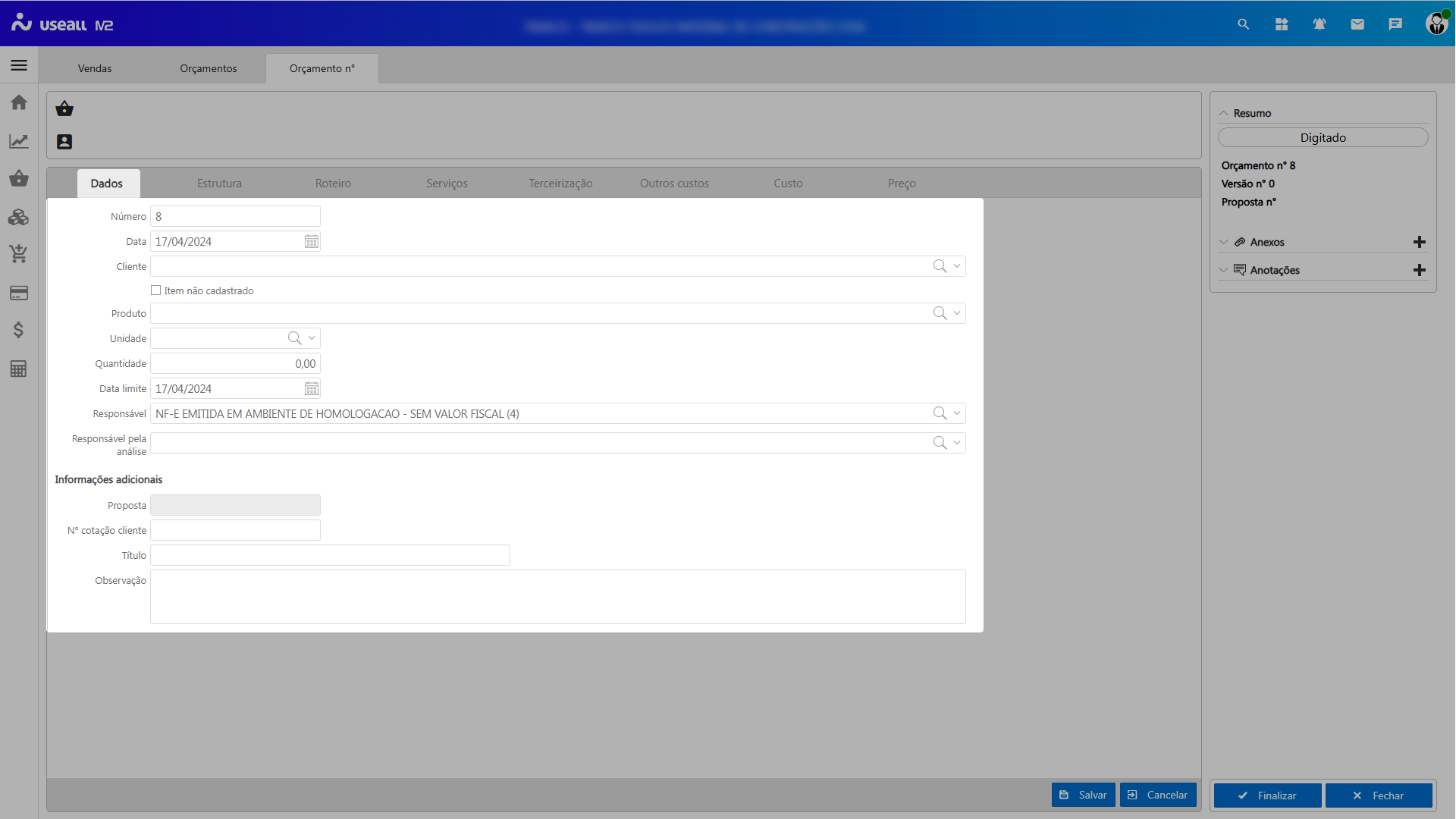Click the home icon in sidebar

(19, 102)
